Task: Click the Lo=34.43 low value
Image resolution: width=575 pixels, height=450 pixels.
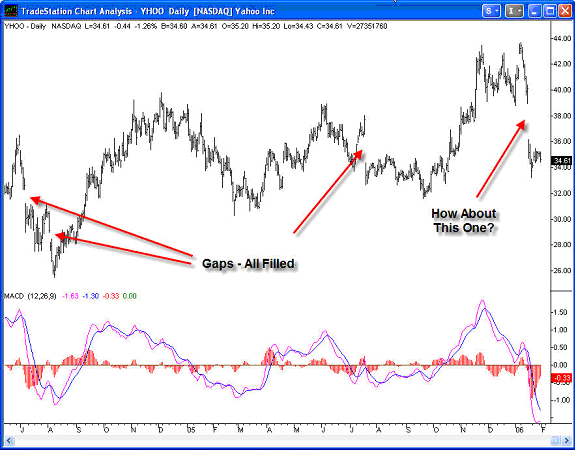Action: (300, 26)
